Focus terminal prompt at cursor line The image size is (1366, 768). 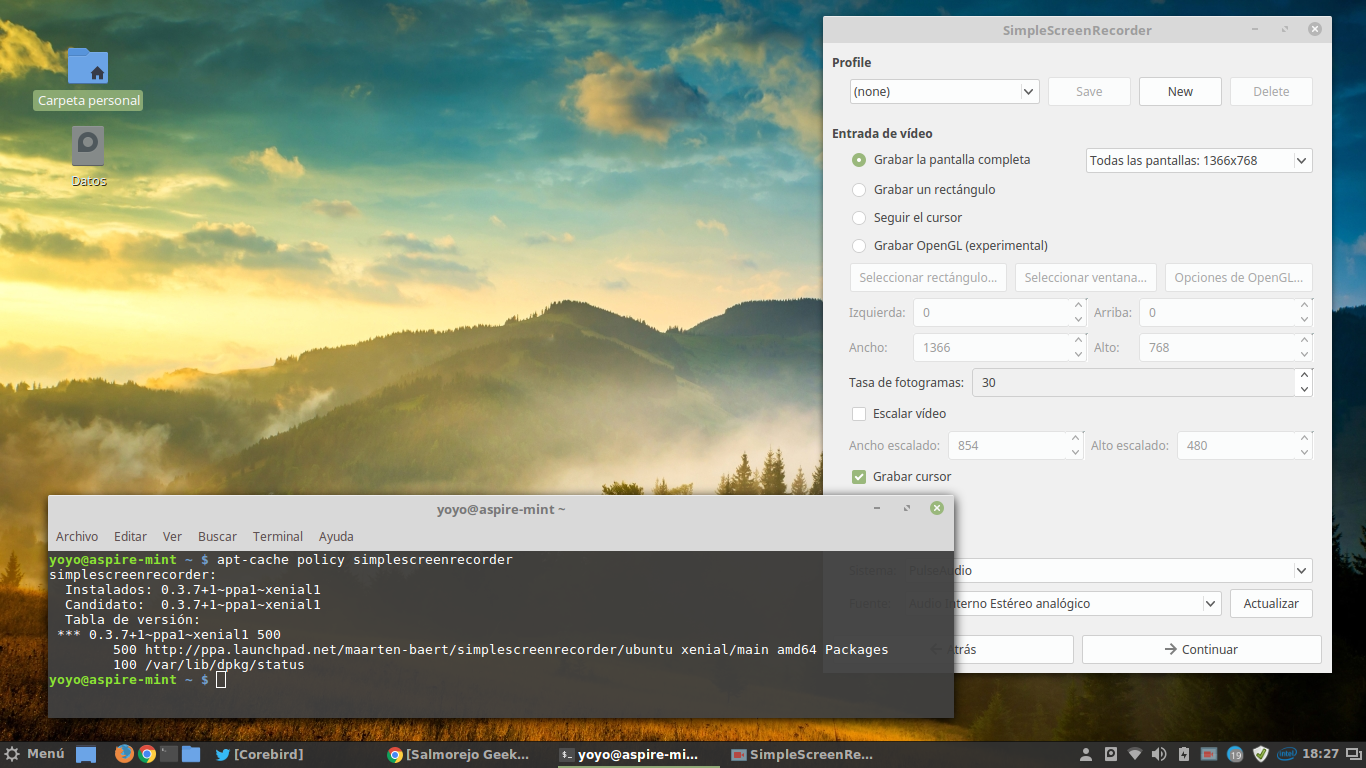click(221, 680)
